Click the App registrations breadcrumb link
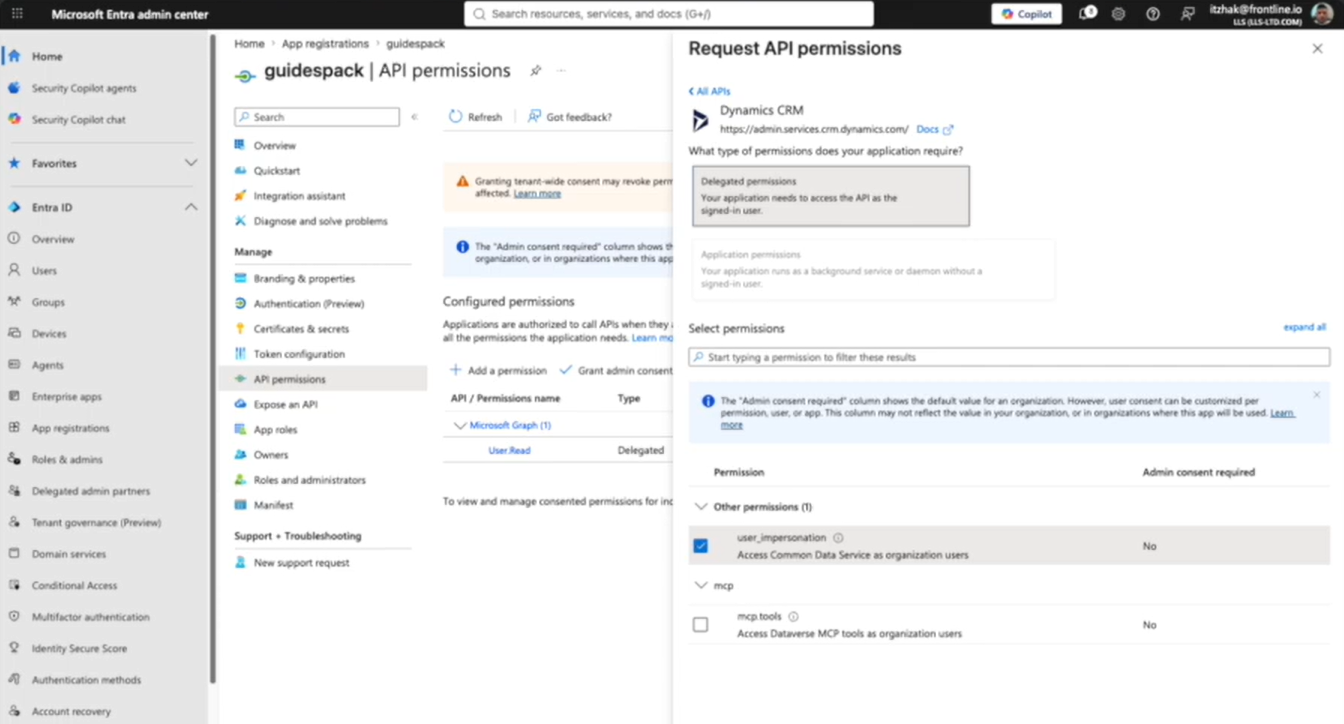Image resolution: width=1344 pixels, height=724 pixels. point(325,44)
